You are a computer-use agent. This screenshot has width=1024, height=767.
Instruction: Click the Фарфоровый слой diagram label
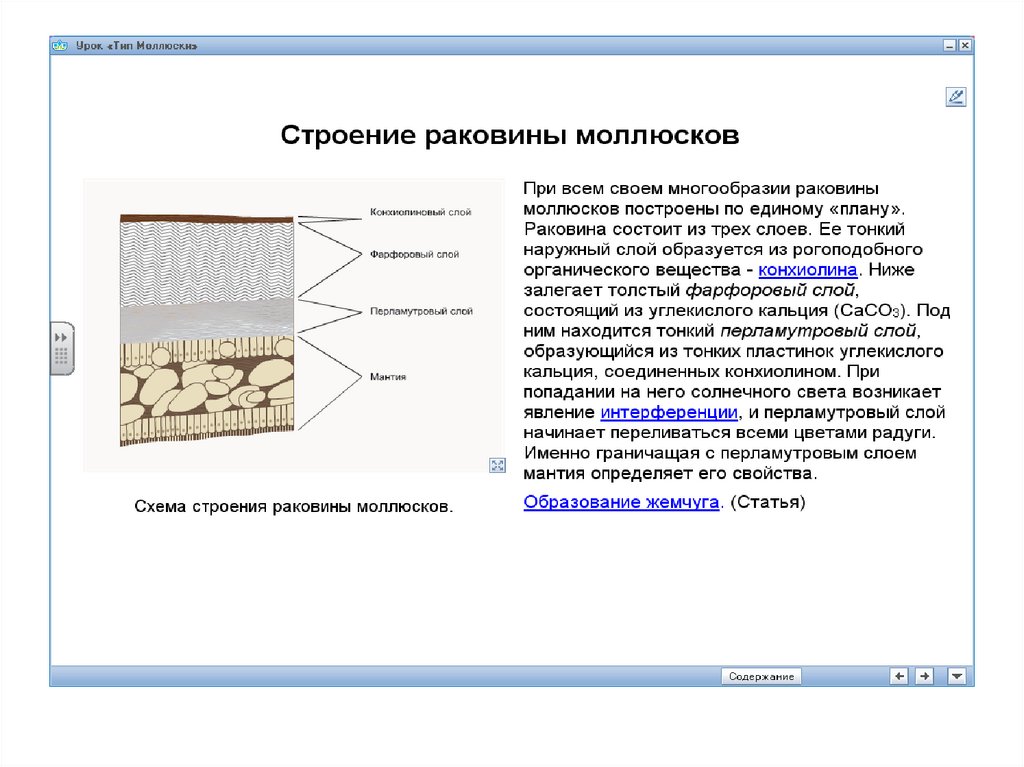pos(414,255)
